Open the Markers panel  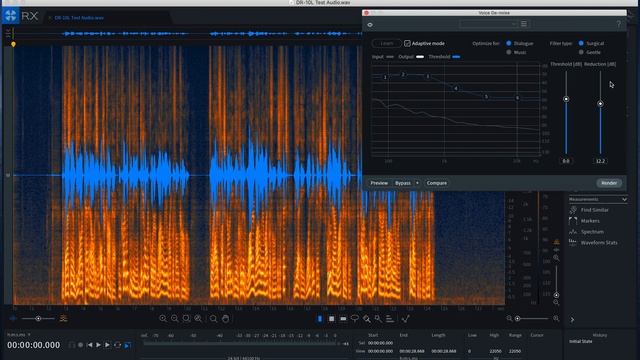pyautogui.click(x=590, y=221)
